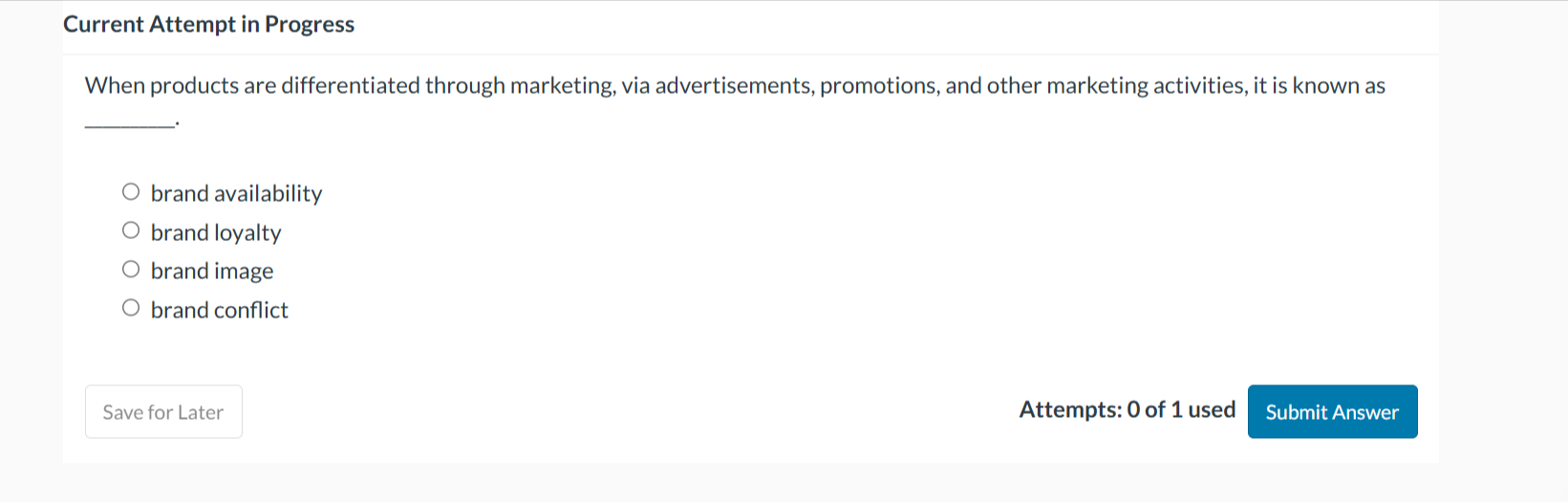Select the "brand availability" radio button
Image resolution: width=1568 pixels, height=502 pixels.
[131, 192]
